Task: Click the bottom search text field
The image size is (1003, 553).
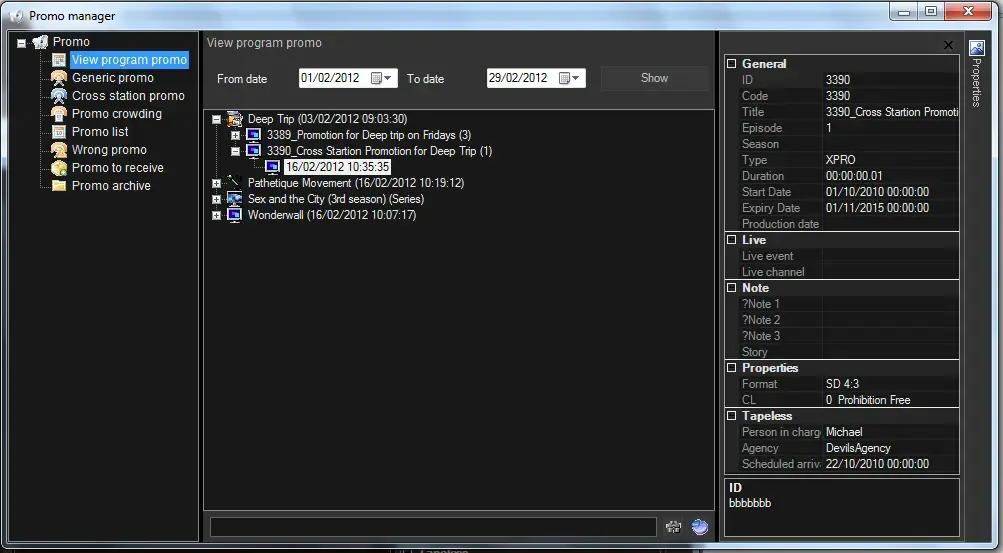Action: [x=433, y=527]
